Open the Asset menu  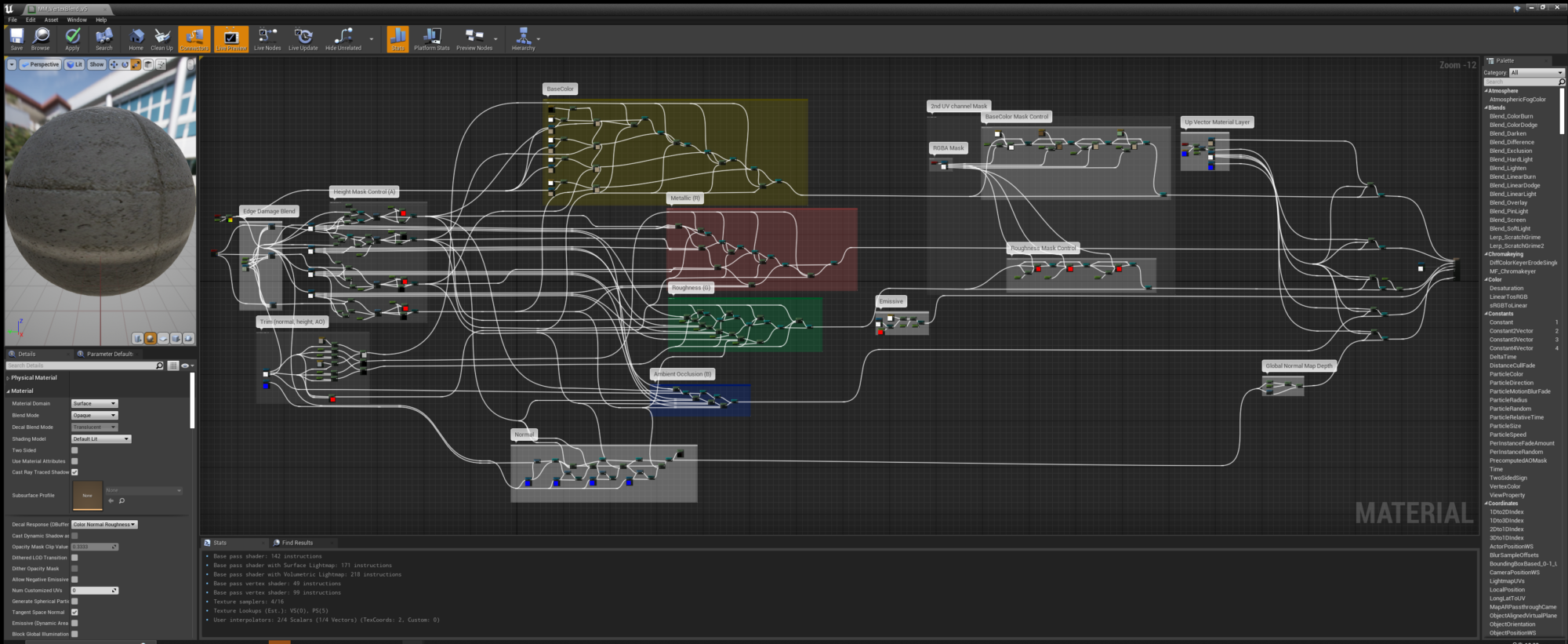point(51,20)
